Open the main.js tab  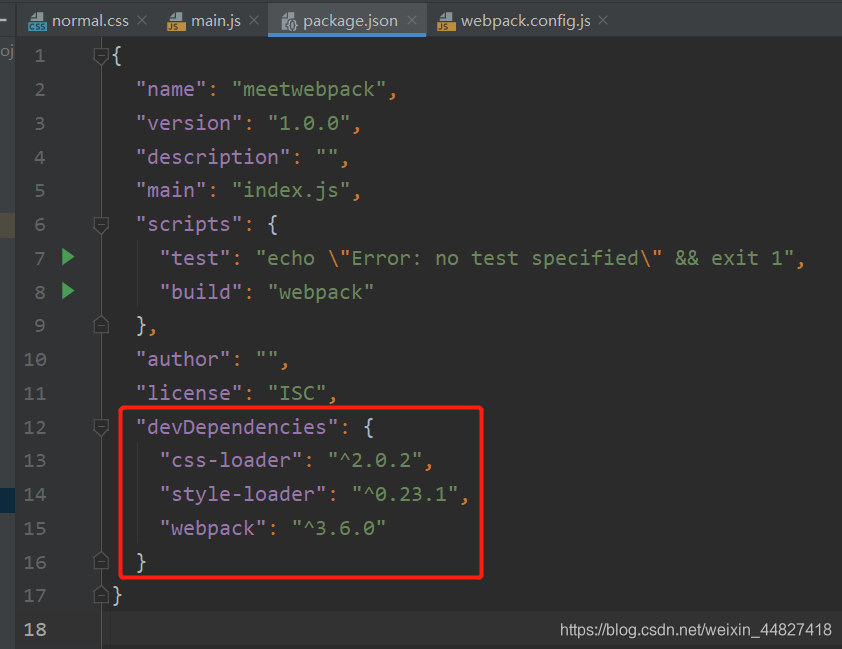213,20
